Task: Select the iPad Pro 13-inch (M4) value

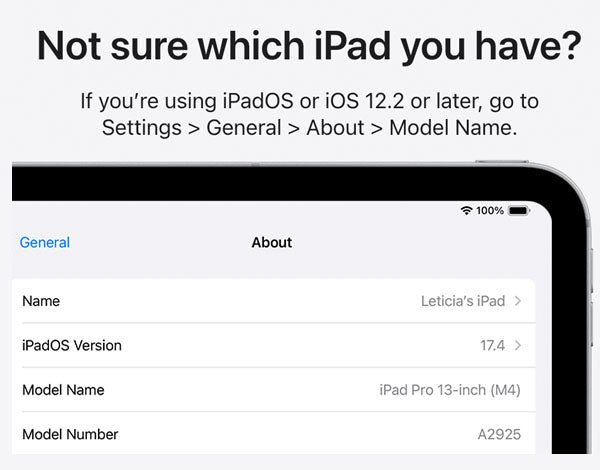Action: [x=450, y=390]
